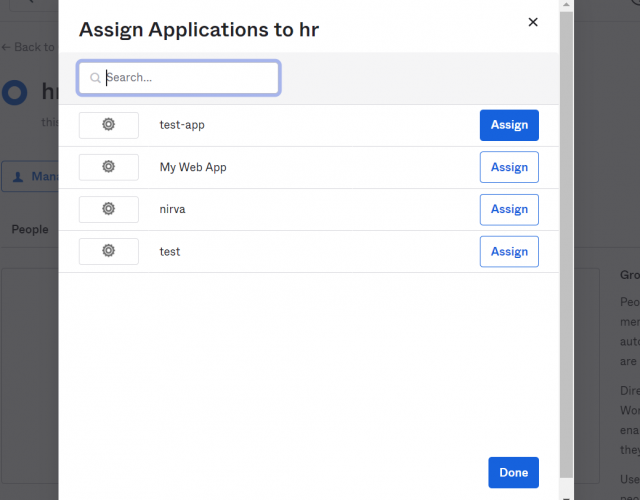The height and width of the screenshot is (500, 640).
Task: Click the gear icon for test
Action: pos(109,251)
